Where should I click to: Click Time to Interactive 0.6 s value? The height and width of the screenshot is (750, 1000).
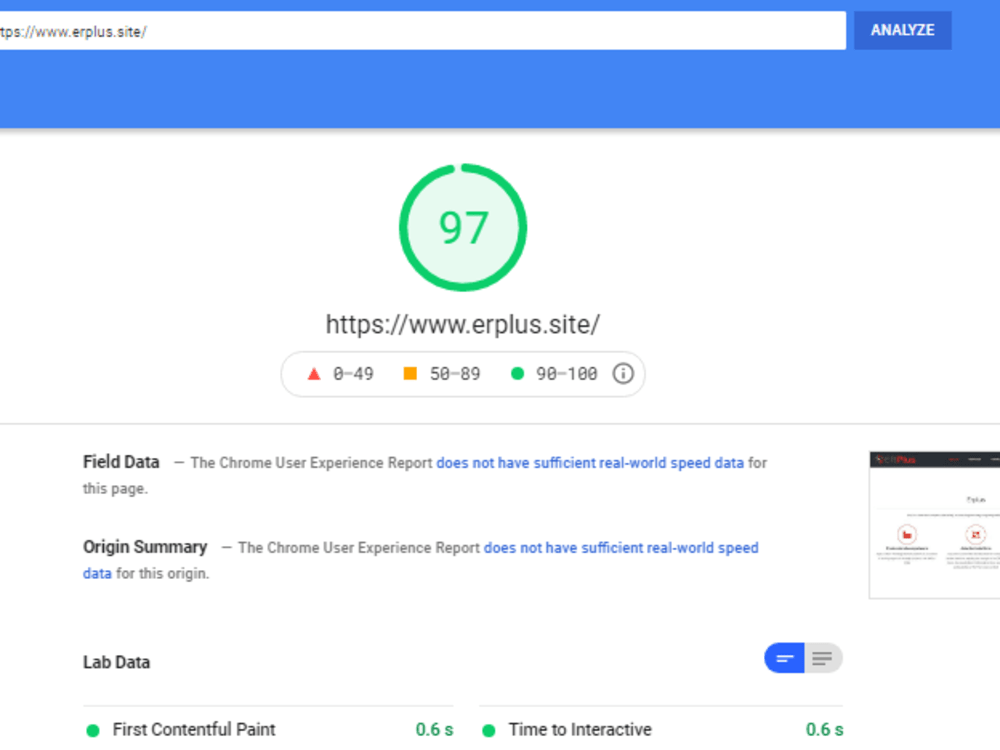click(824, 729)
